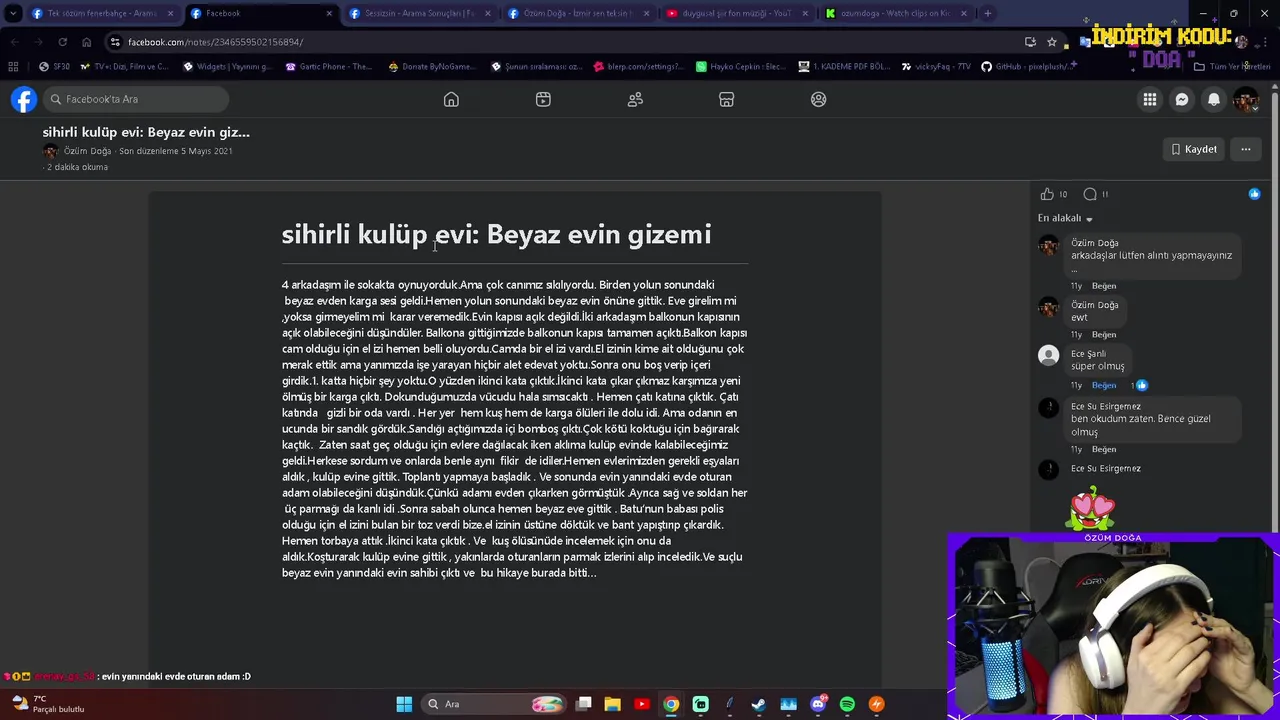Click the like thumbs-up icon with 10
The width and height of the screenshot is (1280, 720).
tap(1047, 194)
